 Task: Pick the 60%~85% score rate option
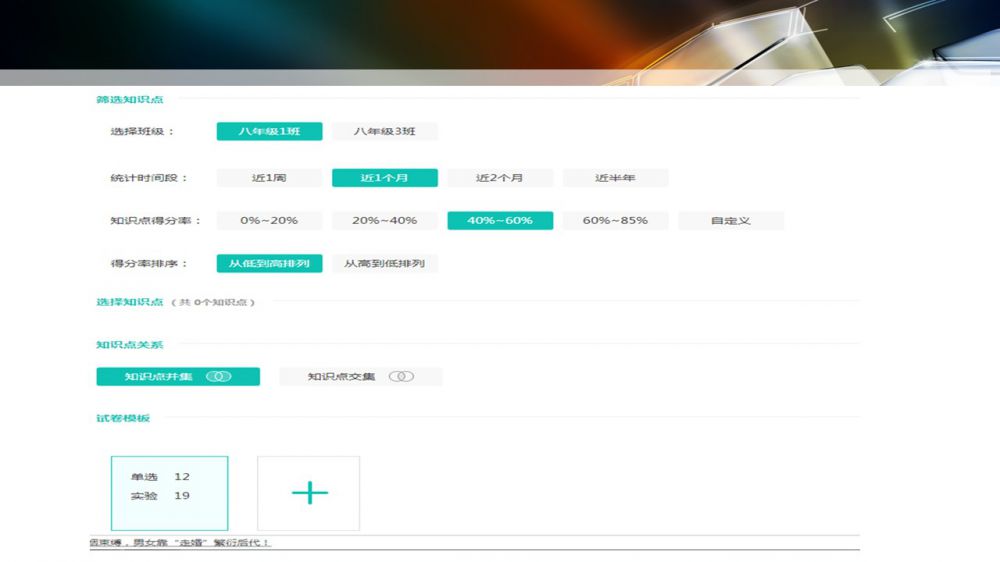click(x=615, y=221)
